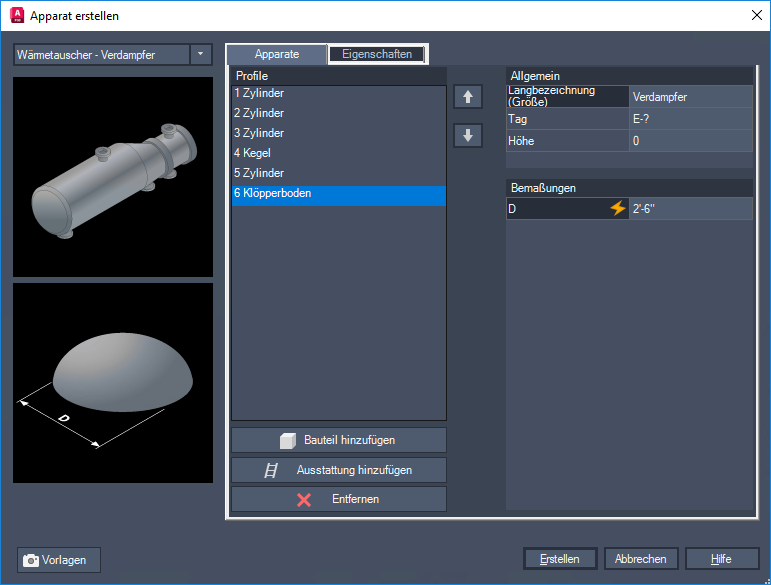Select the 1 Zylinder profile
The height and width of the screenshot is (585, 771).
(x=339, y=93)
